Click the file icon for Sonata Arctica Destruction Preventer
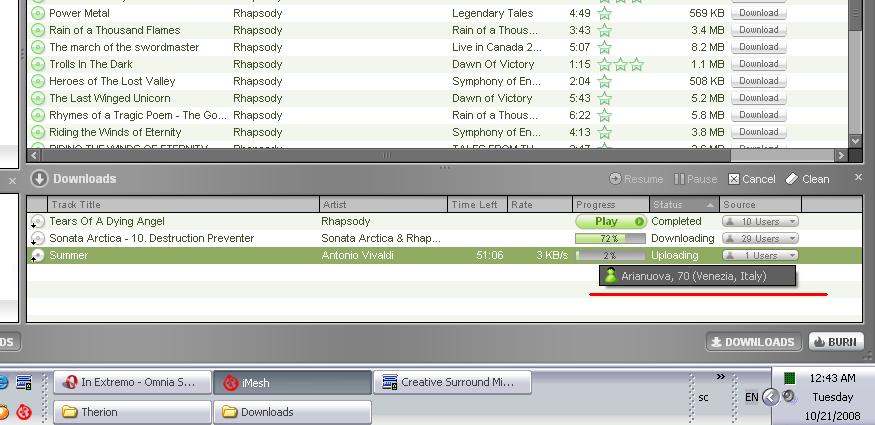 pyautogui.click(x=37, y=238)
